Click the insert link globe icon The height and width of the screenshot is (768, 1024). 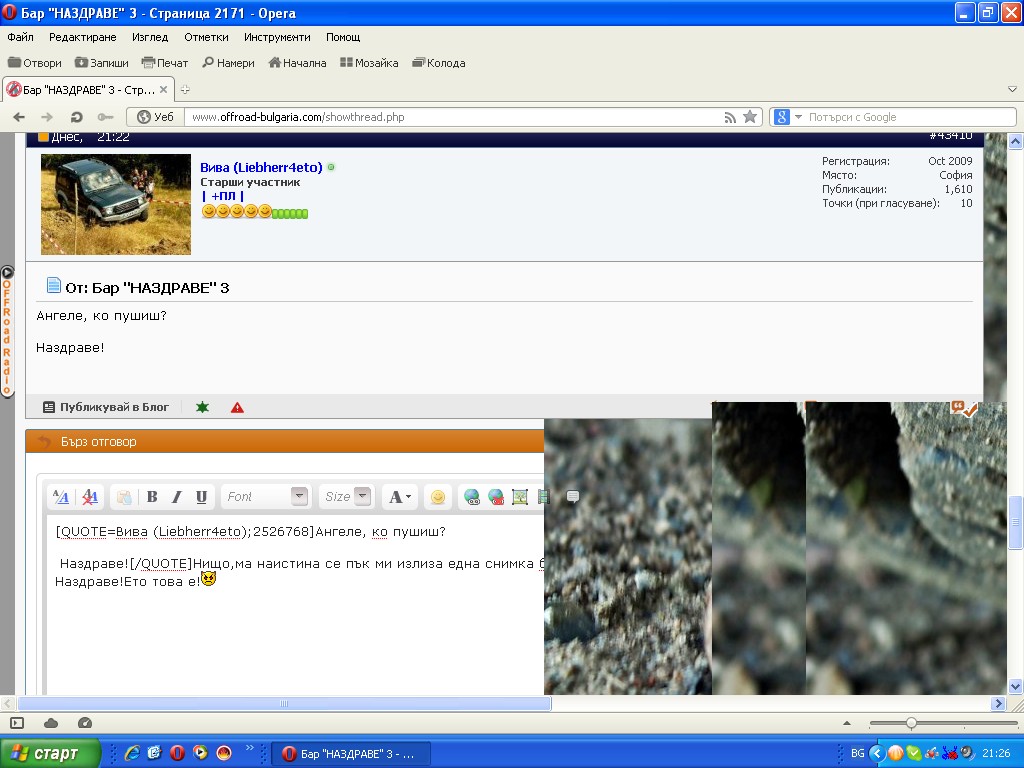pos(472,497)
